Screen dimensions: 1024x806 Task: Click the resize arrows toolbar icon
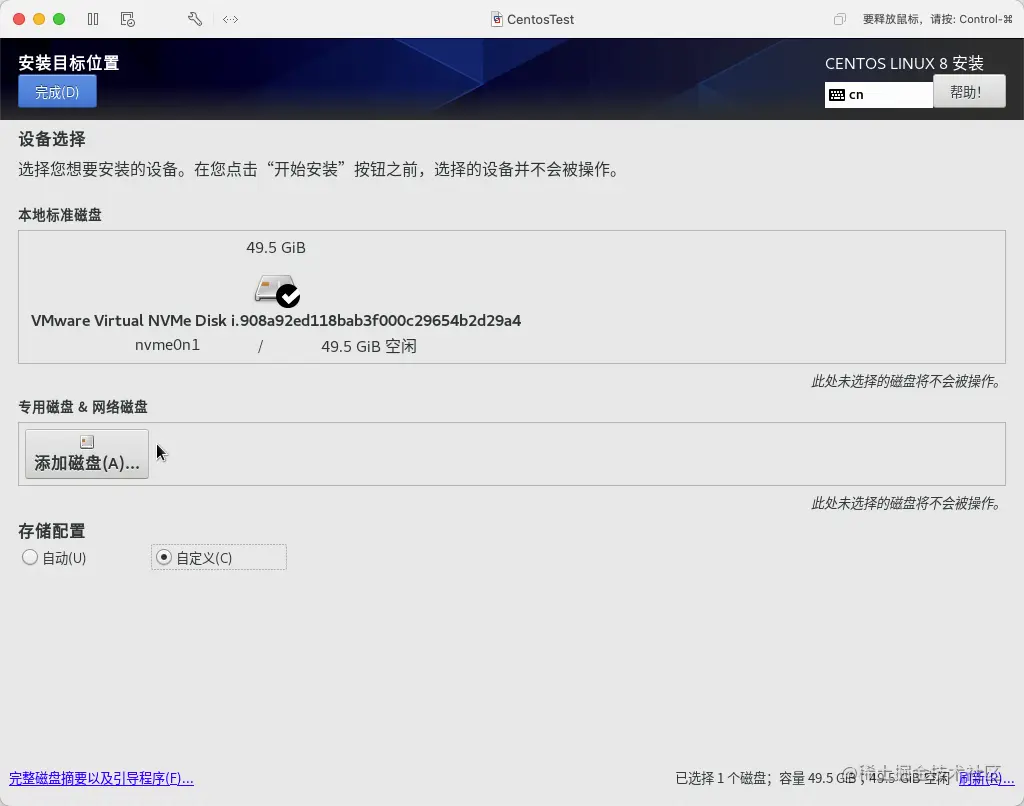tap(231, 19)
